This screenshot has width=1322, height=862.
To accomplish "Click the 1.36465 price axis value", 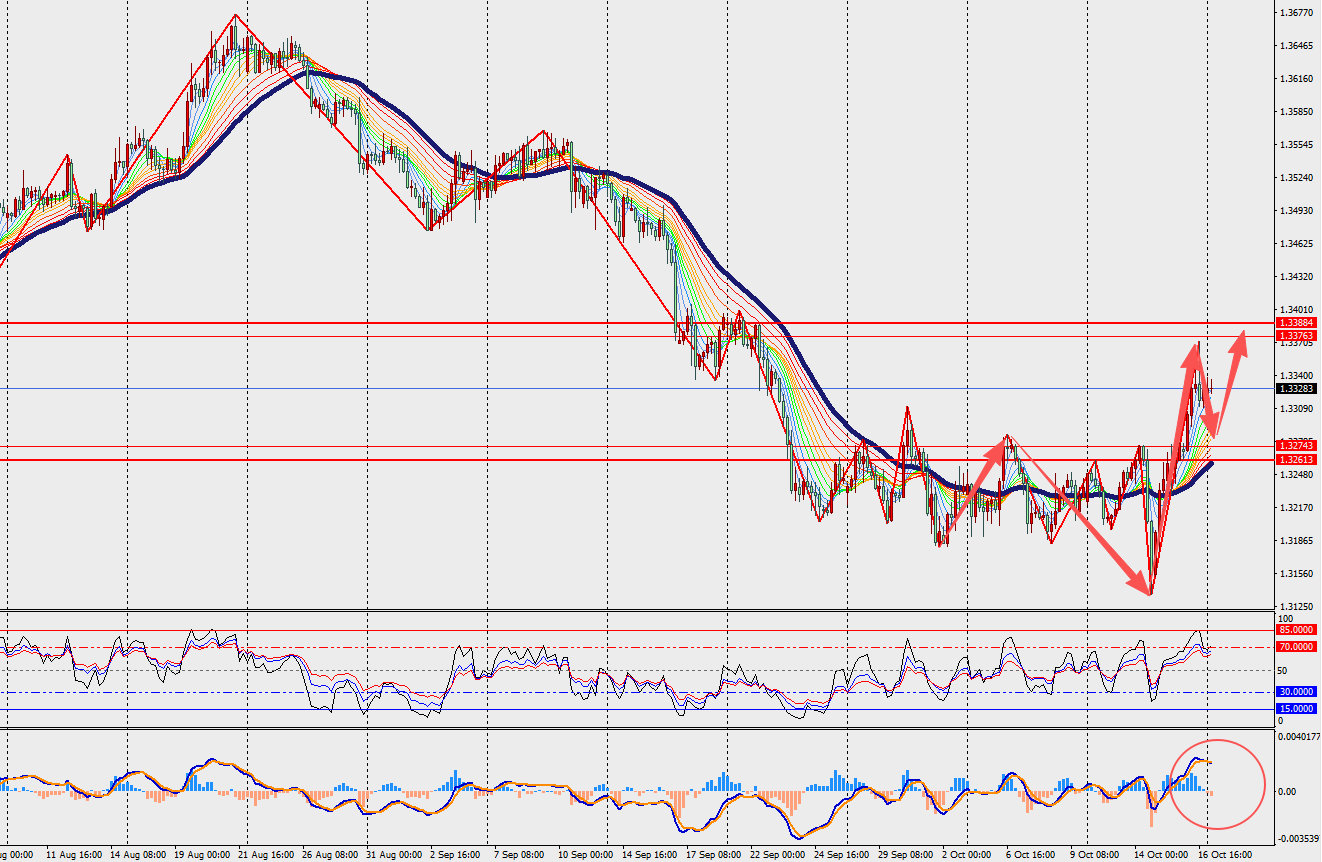I will pos(1297,46).
